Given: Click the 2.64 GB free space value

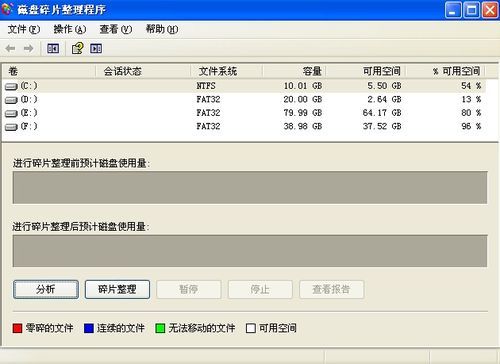Looking at the screenshot, I should point(384,99).
